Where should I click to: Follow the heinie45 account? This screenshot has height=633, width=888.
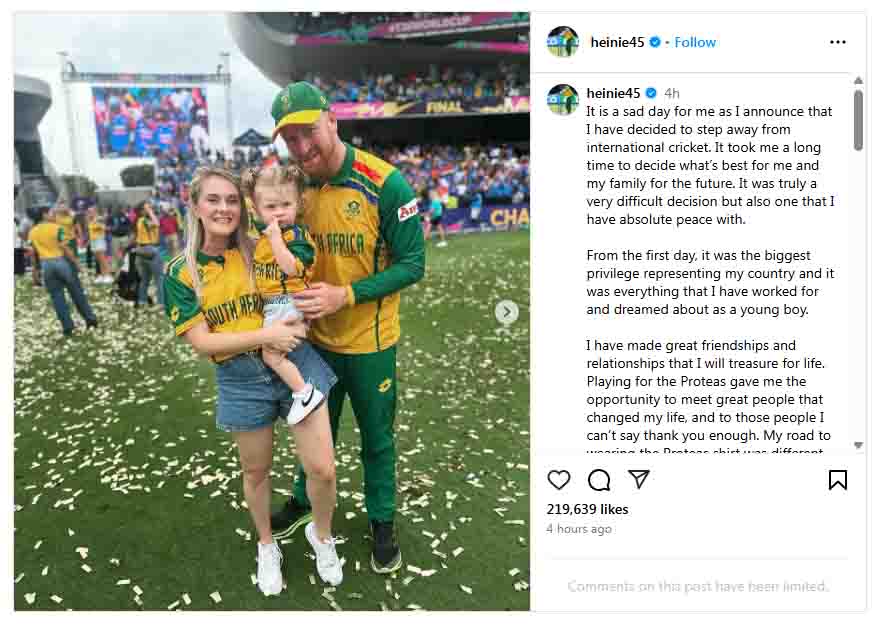[x=695, y=42]
